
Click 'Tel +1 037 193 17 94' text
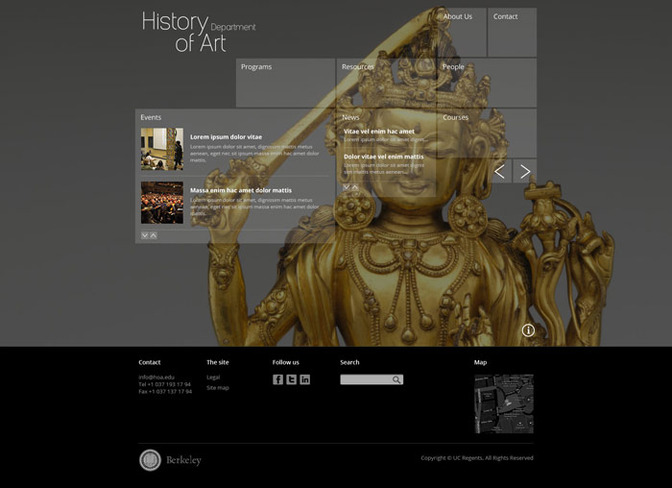(x=165, y=384)
